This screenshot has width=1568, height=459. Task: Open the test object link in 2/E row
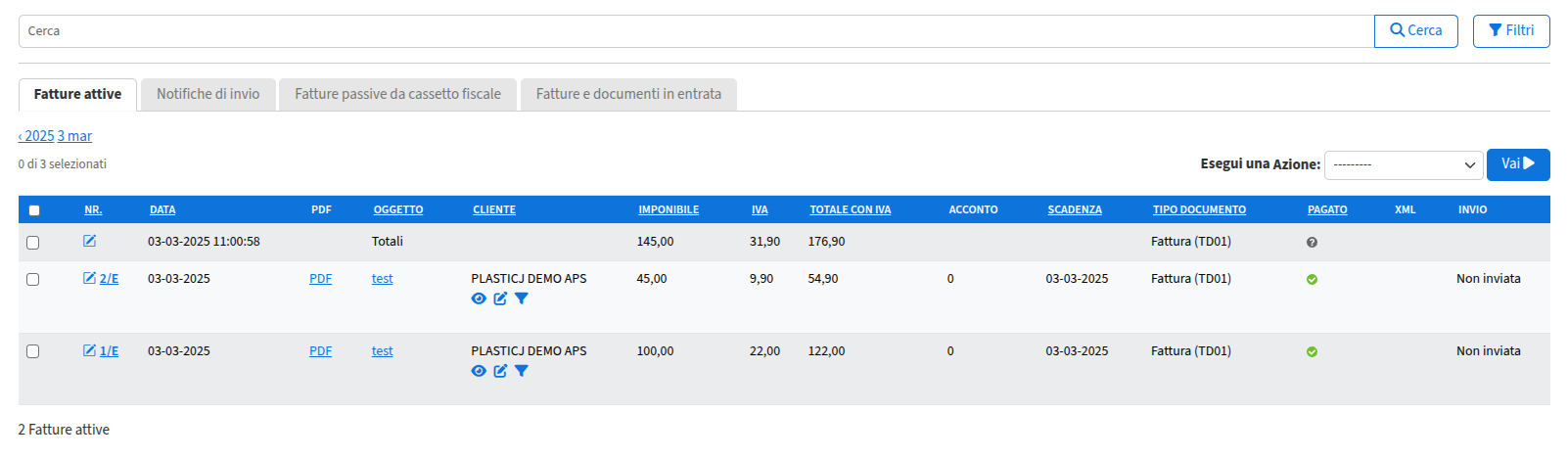point(382,278)
